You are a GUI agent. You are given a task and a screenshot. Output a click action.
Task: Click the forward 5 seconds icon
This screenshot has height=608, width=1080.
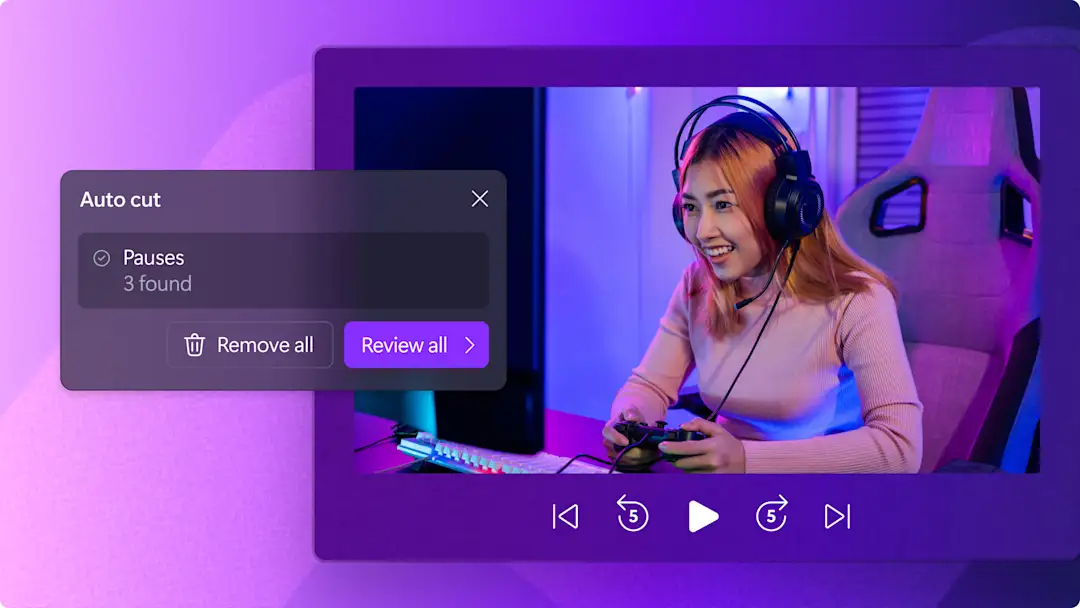pos(770,516)
